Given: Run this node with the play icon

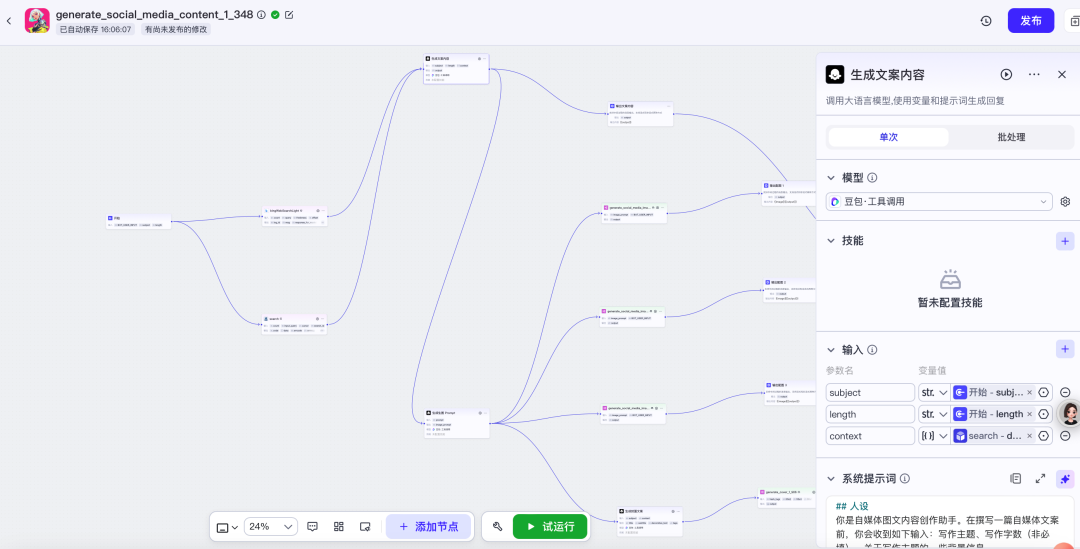Looking at the screenshot, I should tap(1006, 75).
